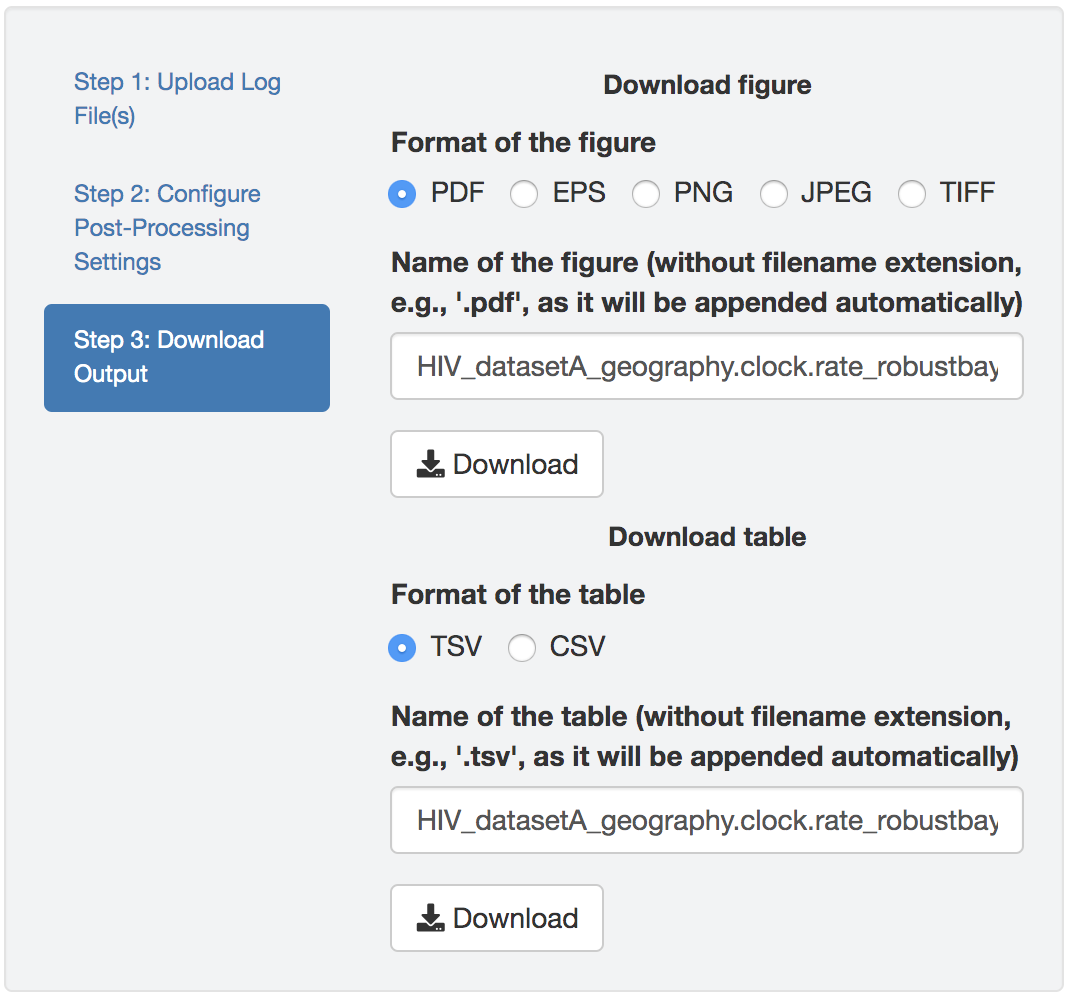Viewport: 1072px width, 998px height.
Task: Click the 'Format of the table' label
Action: tap(518, 595)
